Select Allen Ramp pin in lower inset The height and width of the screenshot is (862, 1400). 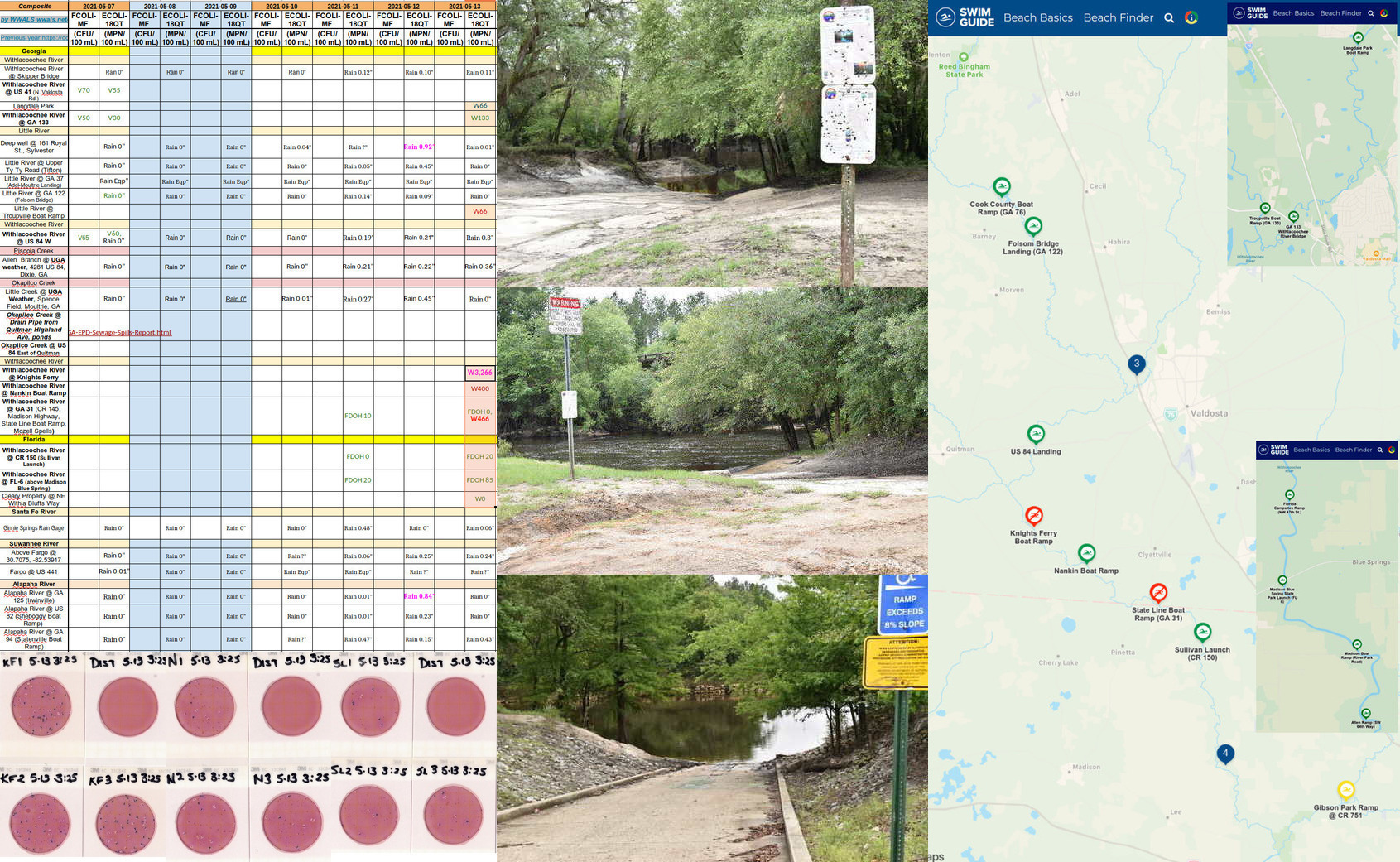(x=1366, y=714)
